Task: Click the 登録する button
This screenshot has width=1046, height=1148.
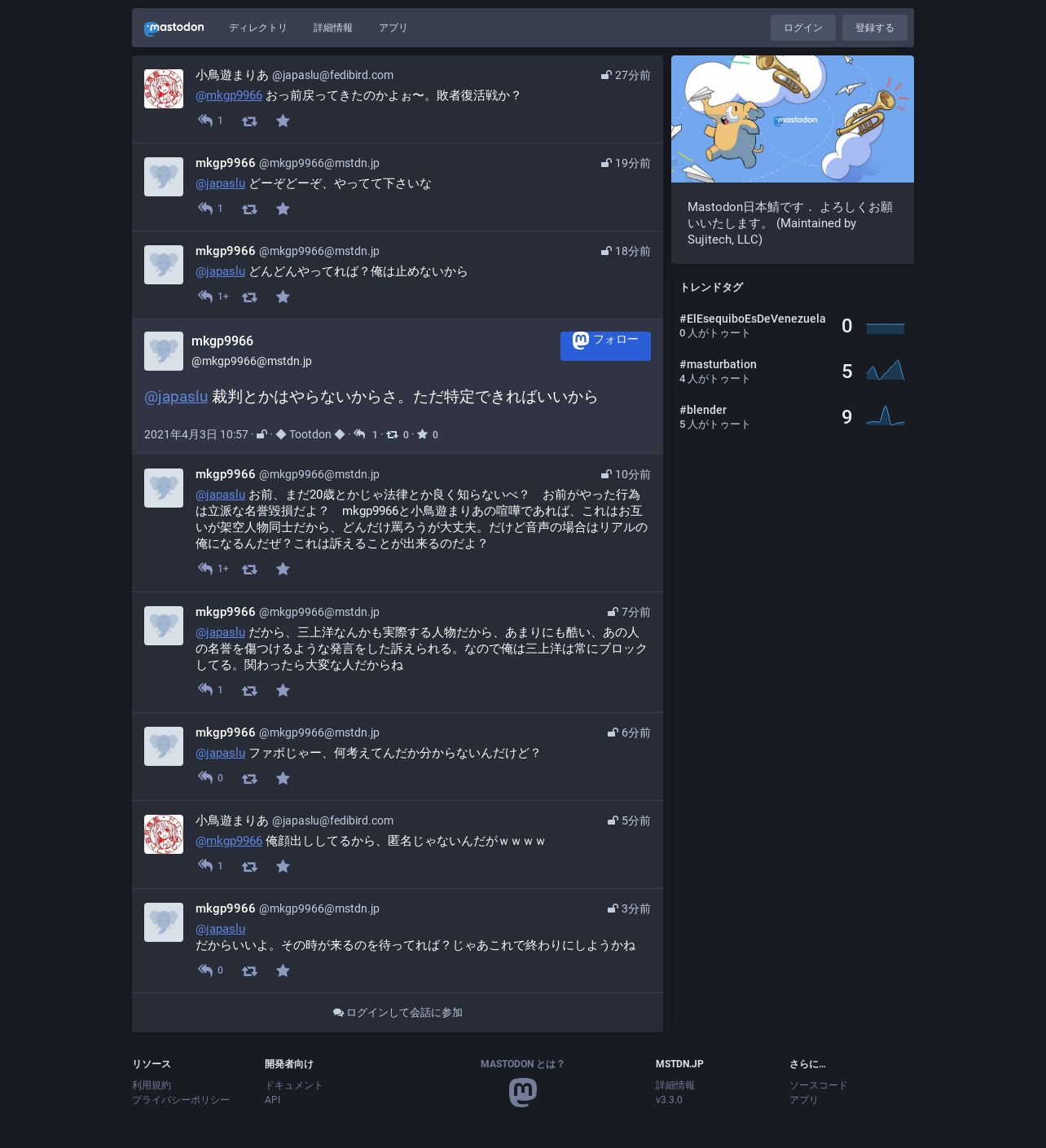Action: coord(875,28)
